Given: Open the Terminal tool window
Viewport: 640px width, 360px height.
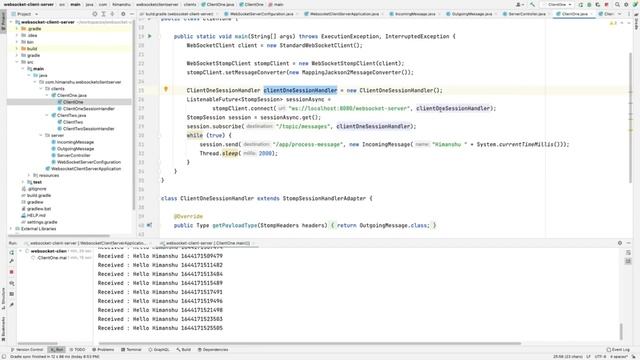Looking at the screenshot, I should (x=131, y=349).
